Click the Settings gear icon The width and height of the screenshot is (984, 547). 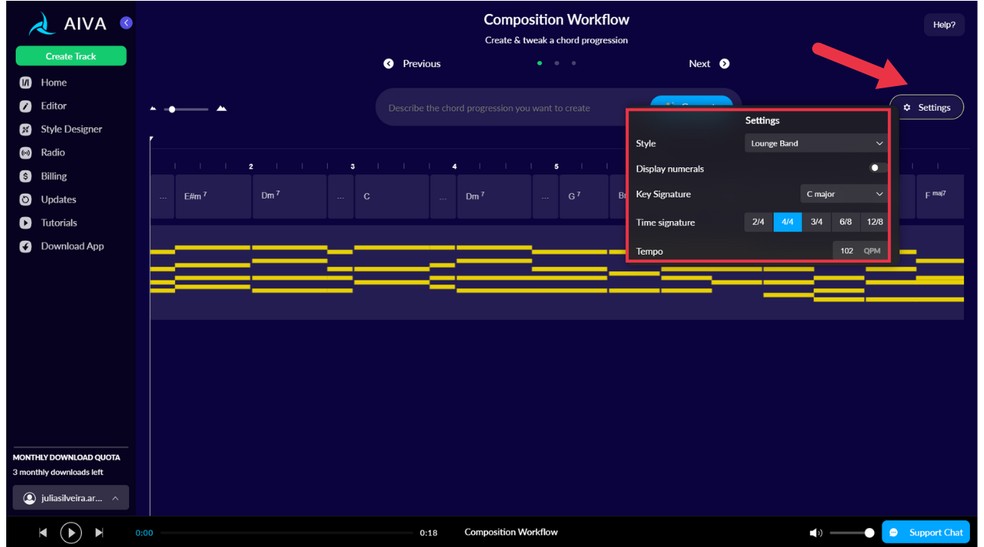coord(907,107)
